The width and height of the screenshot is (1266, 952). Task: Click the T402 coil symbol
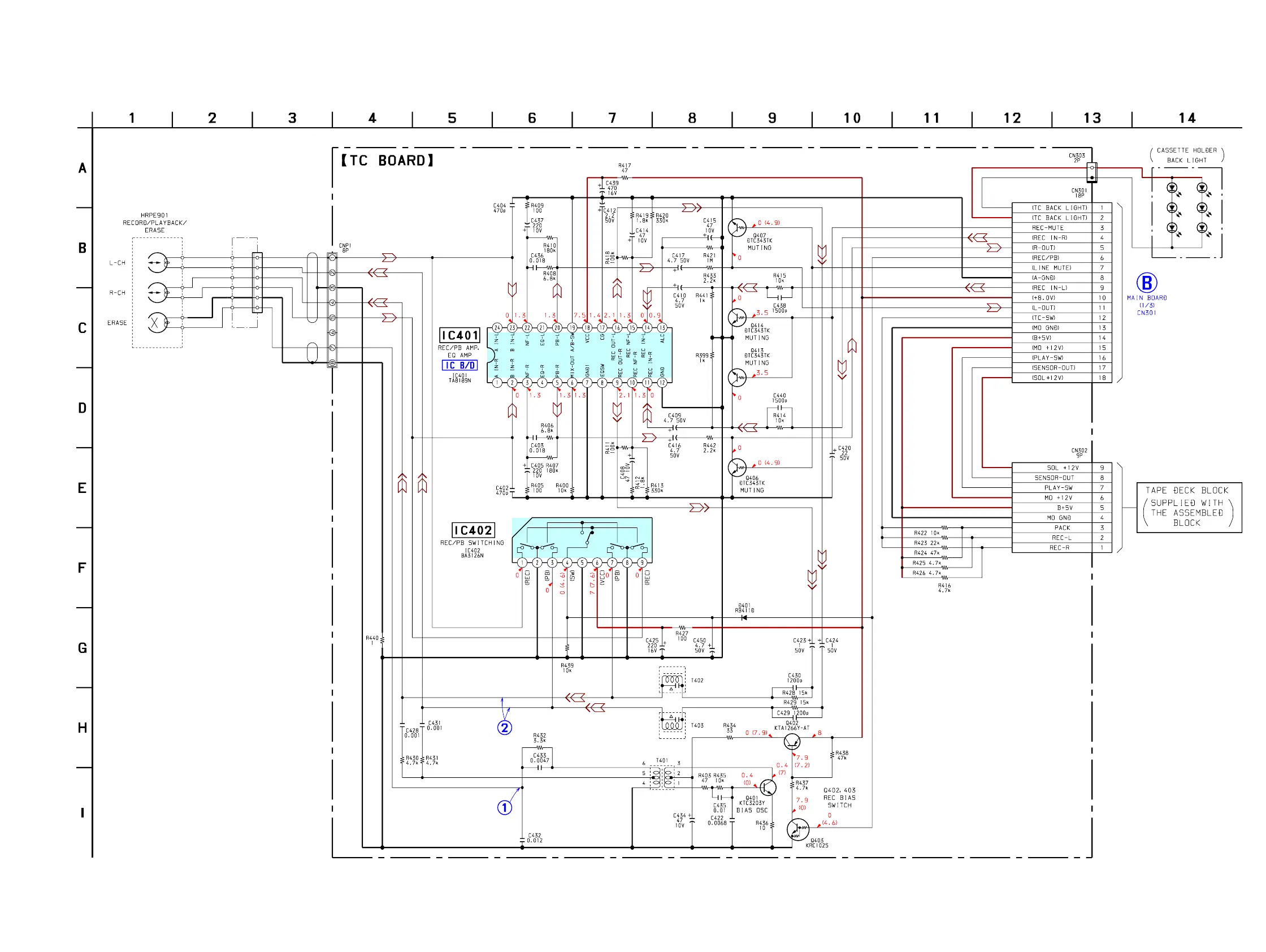pos(671,681)
